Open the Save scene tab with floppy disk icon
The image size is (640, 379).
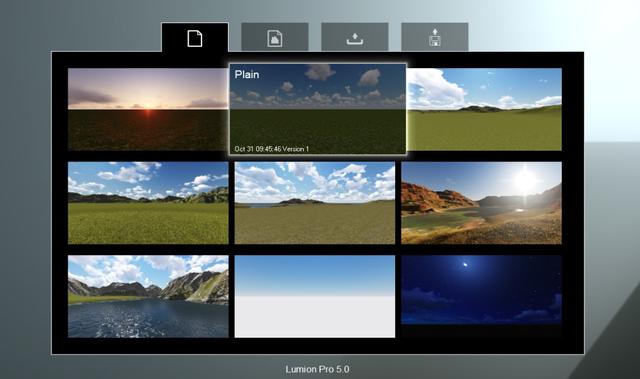click(x=435, y=38)
